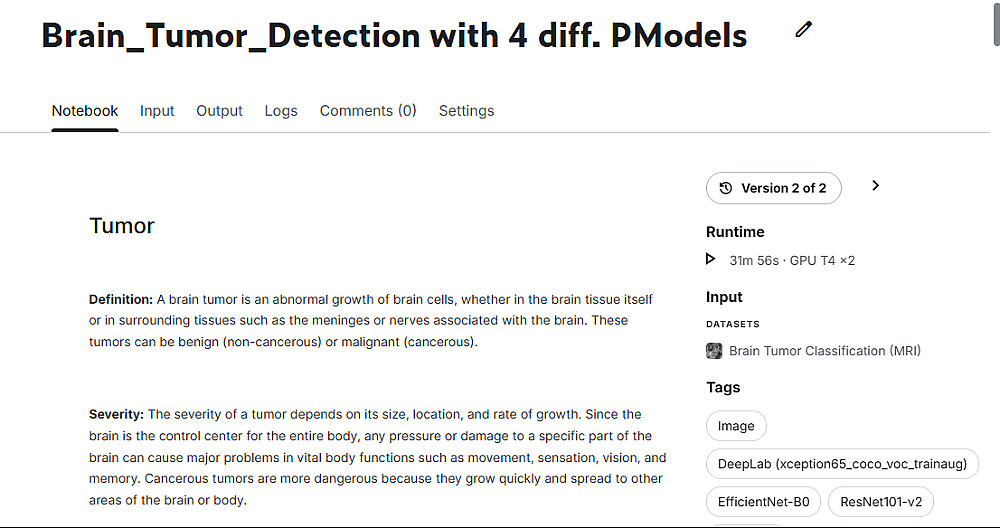Click the EfficientNet-B0 tag
The image size is (1000, 528).
(763, 502)
